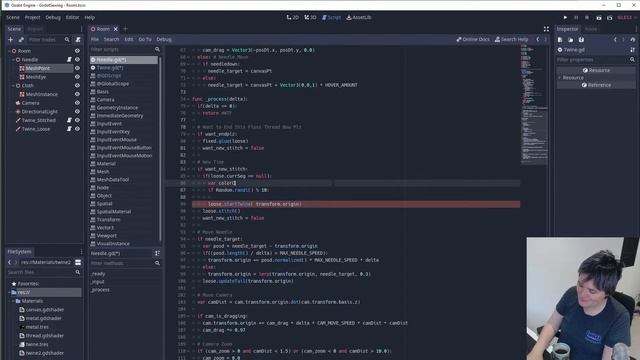Save the edited resource in Inspector
The height and width of the screenshot is (360, 640).
coord(581,40)
